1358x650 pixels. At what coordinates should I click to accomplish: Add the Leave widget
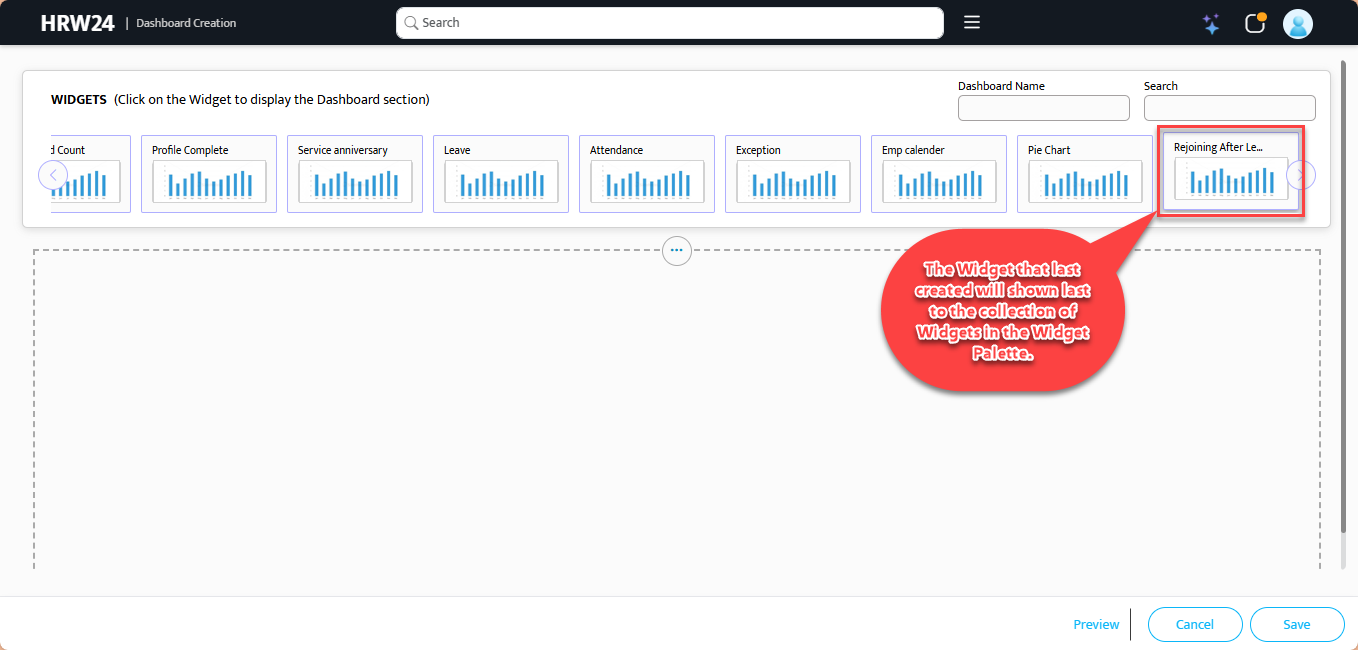501,174
